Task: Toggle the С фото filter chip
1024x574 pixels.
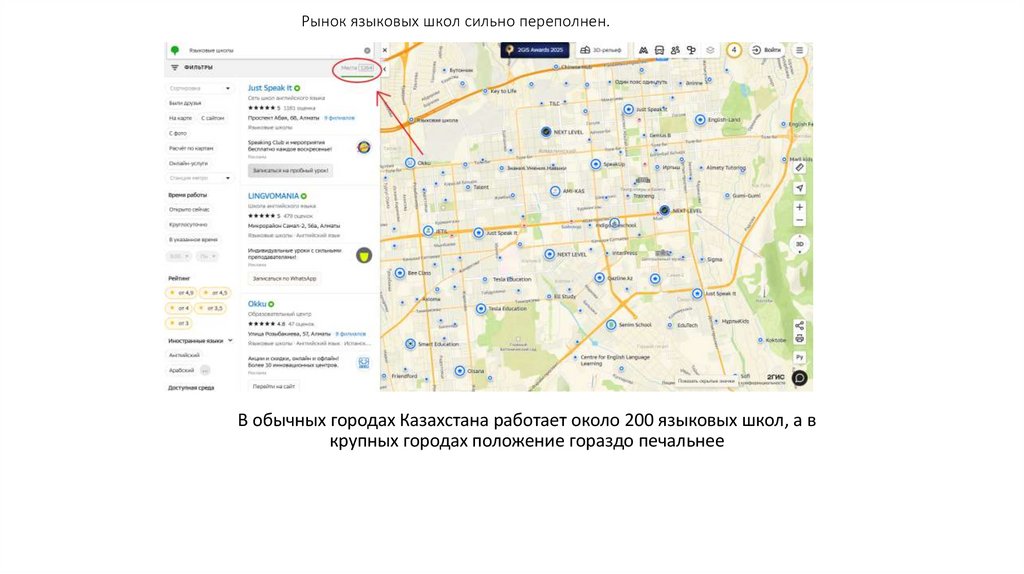Action: coord(178,133)
